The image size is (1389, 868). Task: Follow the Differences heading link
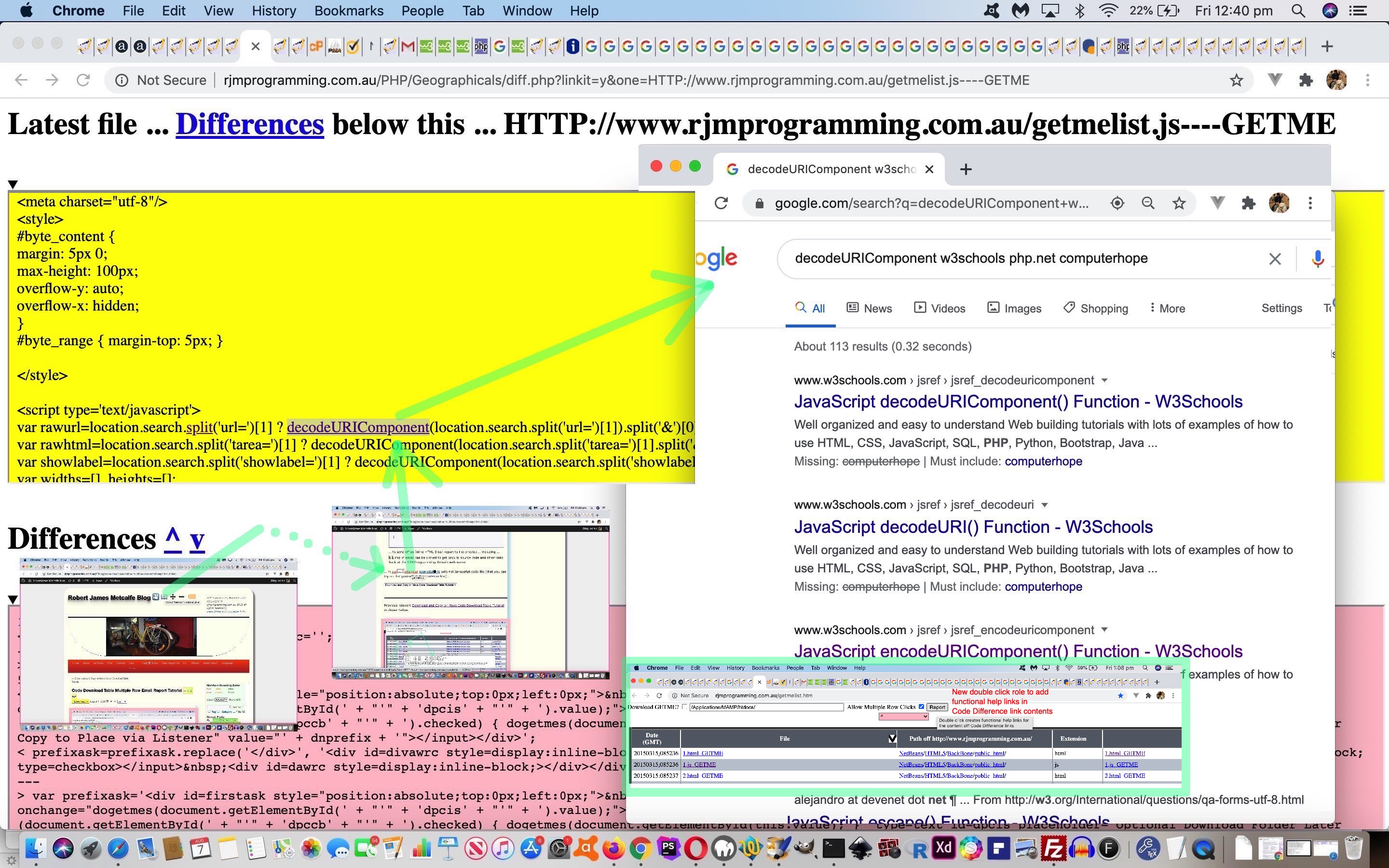[250, 124]
